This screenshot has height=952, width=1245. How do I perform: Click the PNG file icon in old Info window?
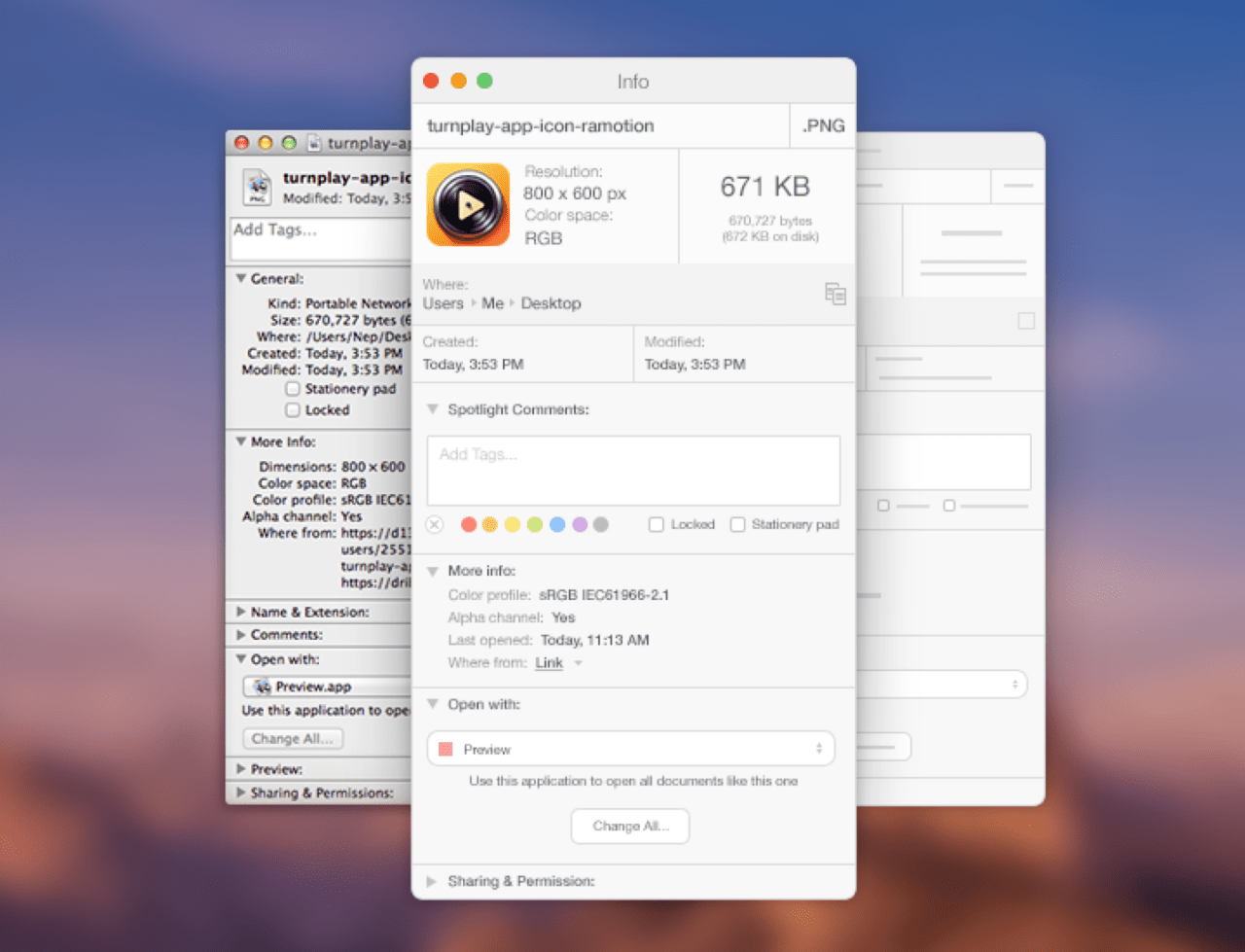(258, 187)
